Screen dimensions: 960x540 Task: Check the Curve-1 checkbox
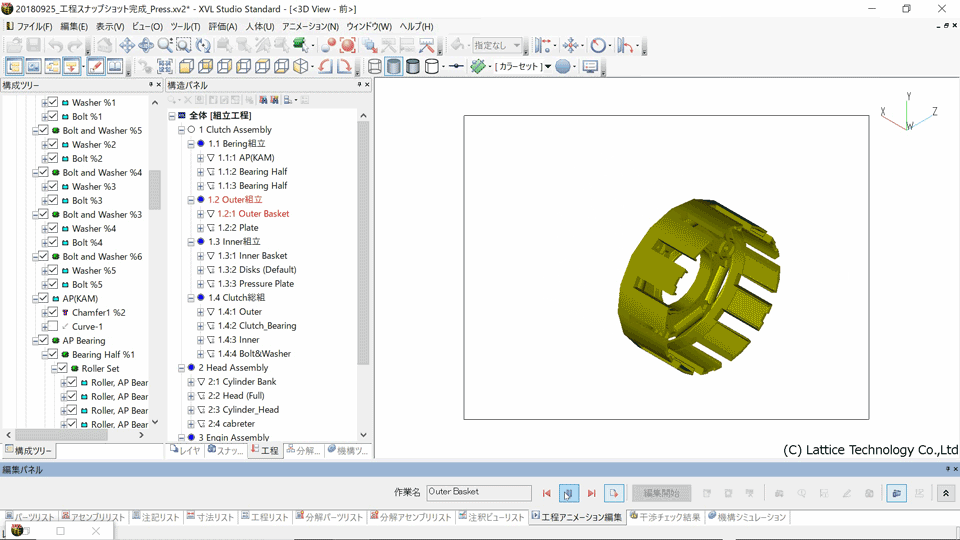tap(53, 326)
